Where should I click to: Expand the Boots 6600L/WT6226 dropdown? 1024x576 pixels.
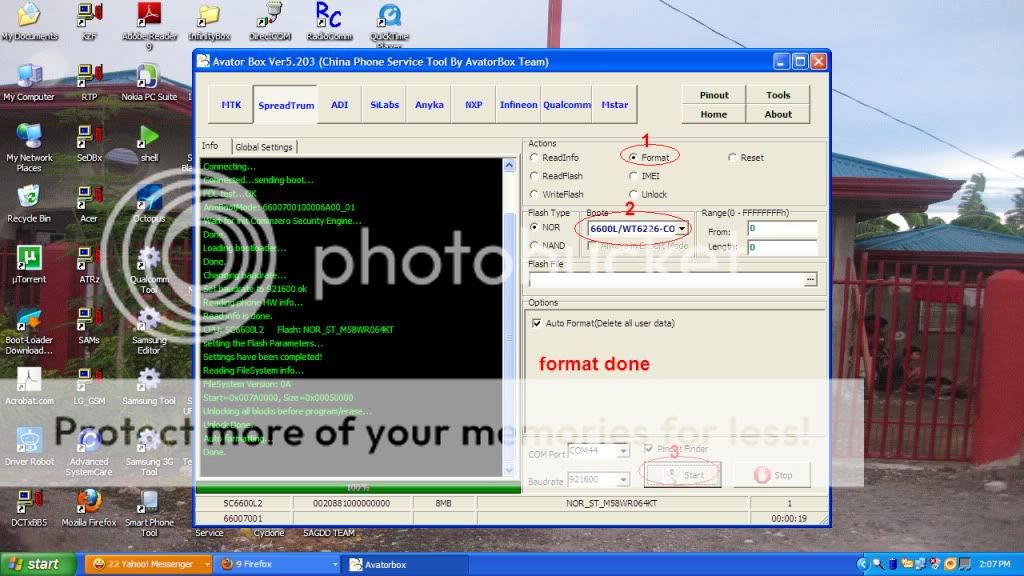[682, 229]
